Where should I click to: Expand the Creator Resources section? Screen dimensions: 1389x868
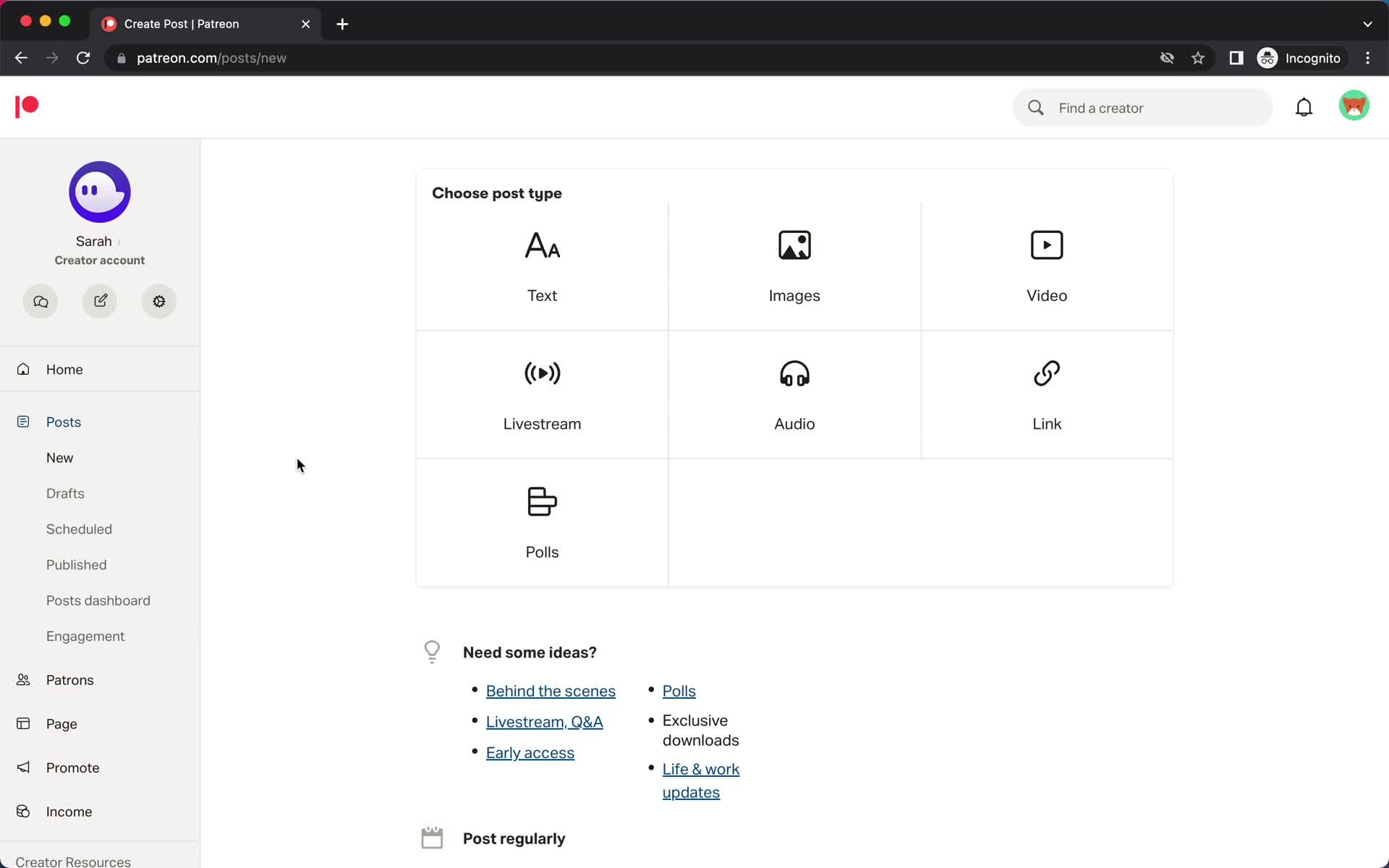tap(73, 860)
